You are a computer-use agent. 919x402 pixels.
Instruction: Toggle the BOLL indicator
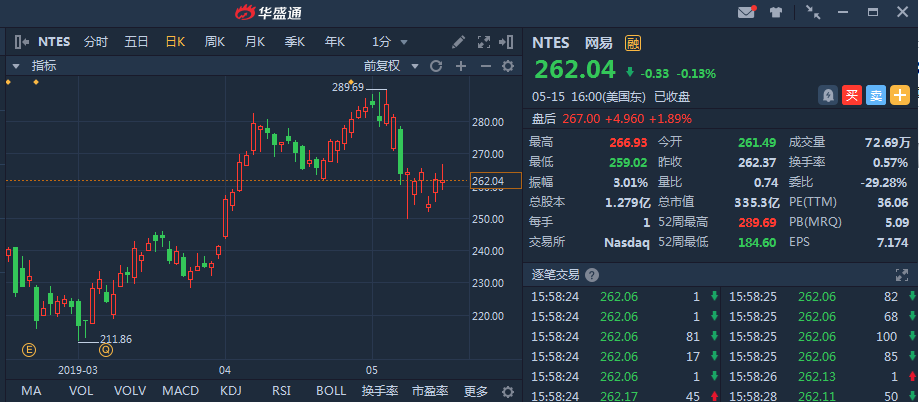(331, 391)
